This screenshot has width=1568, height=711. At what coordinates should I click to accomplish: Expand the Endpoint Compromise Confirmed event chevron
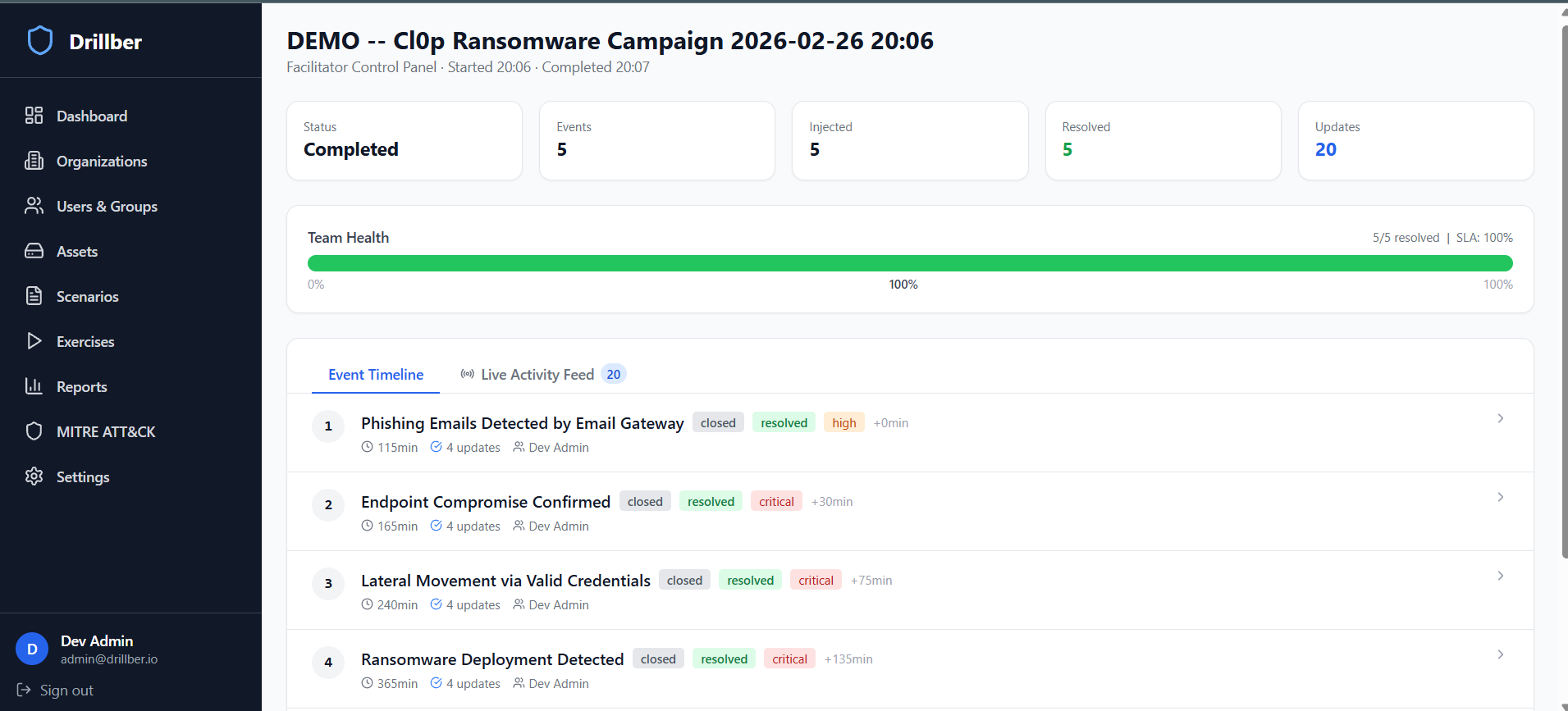(1500, 498)
